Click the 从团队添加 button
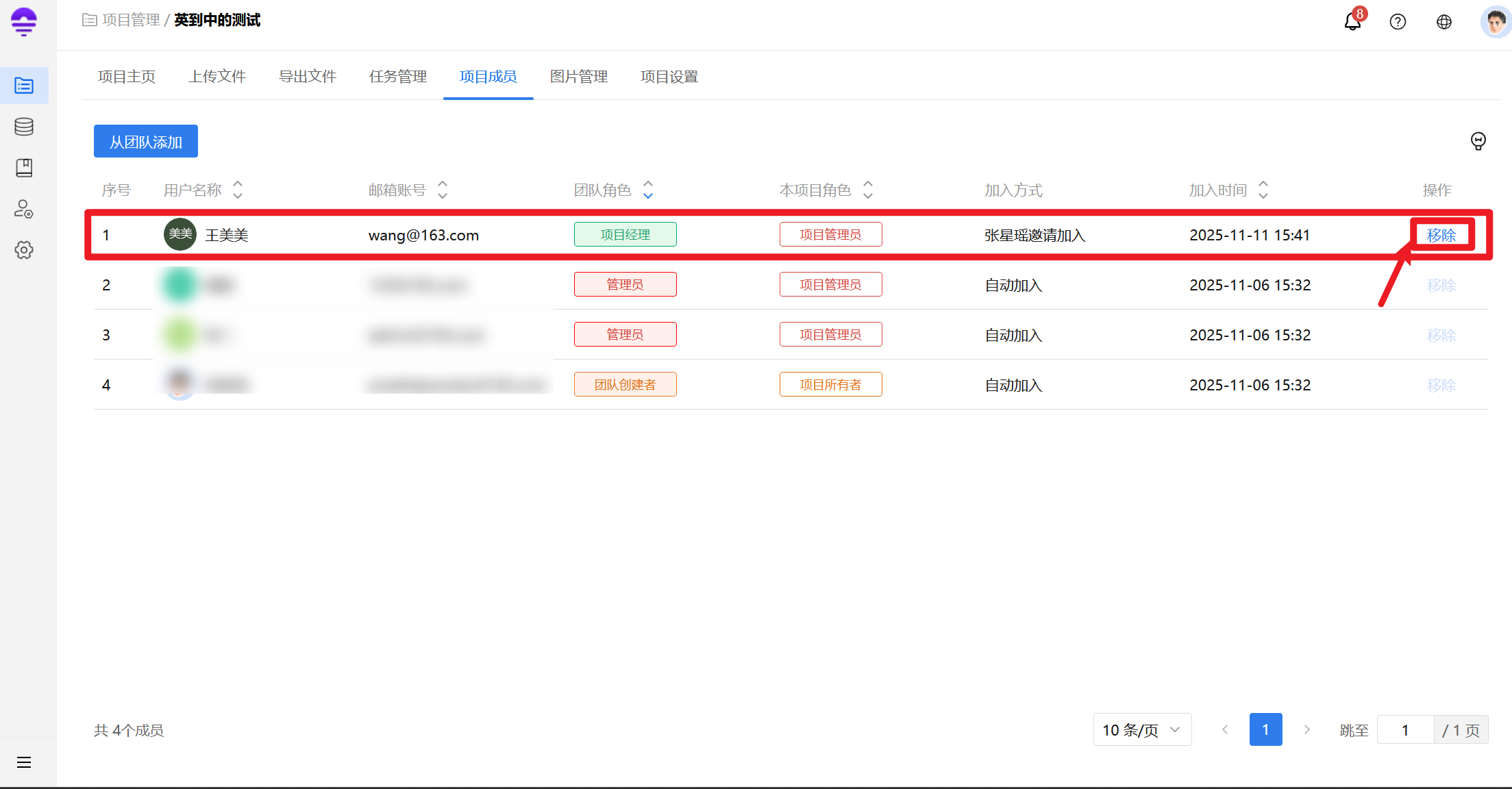The height and width of the screenshot is (789, 1512). 146,142
